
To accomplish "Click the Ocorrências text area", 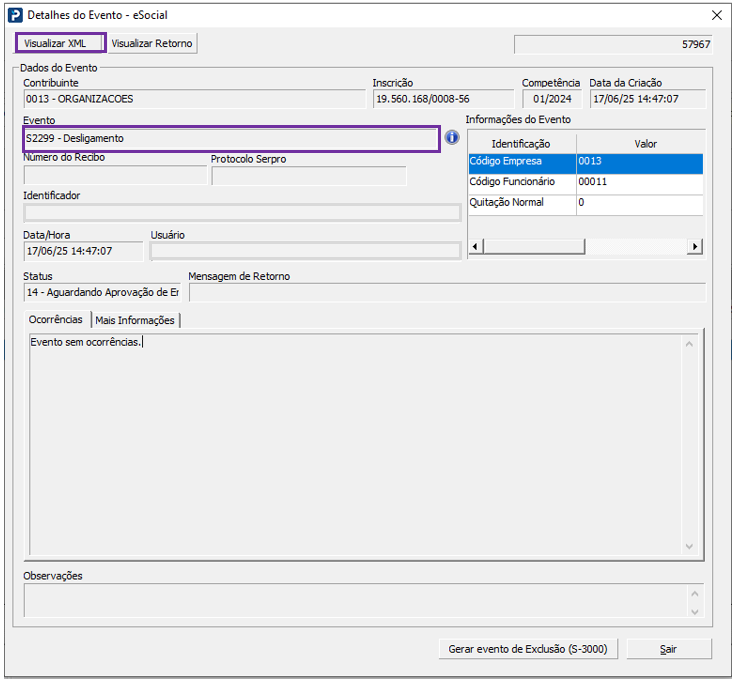I will [x=355, y=445].
